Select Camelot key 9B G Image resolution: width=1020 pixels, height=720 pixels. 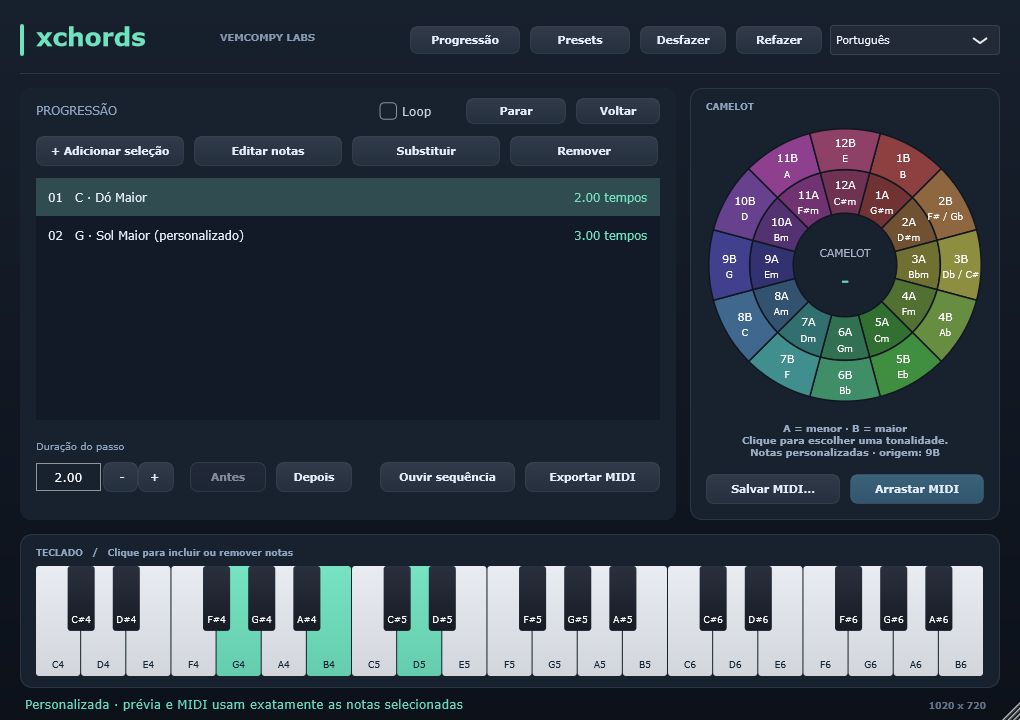point(729,265)
